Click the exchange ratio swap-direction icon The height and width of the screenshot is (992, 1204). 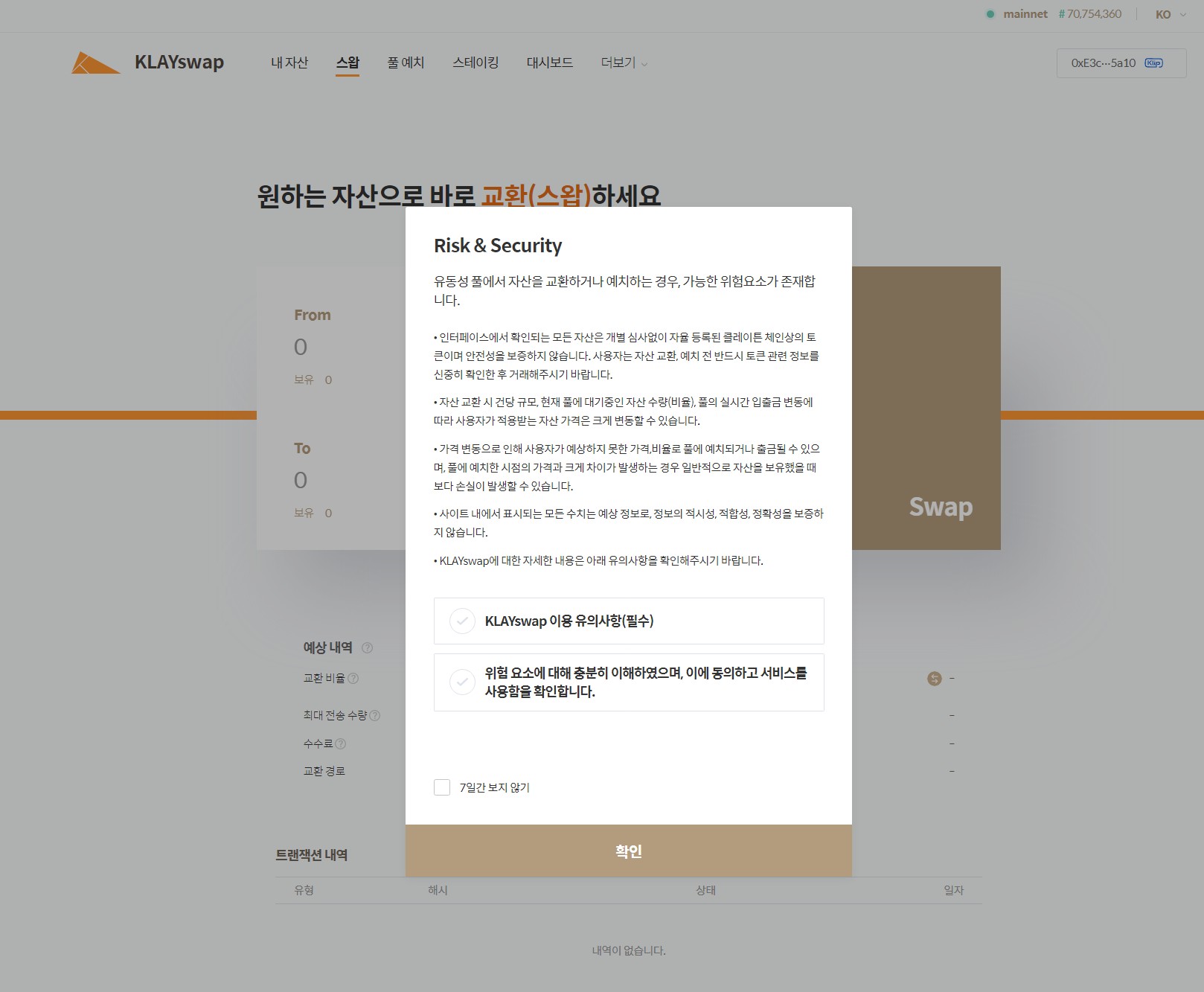[935, 679]
